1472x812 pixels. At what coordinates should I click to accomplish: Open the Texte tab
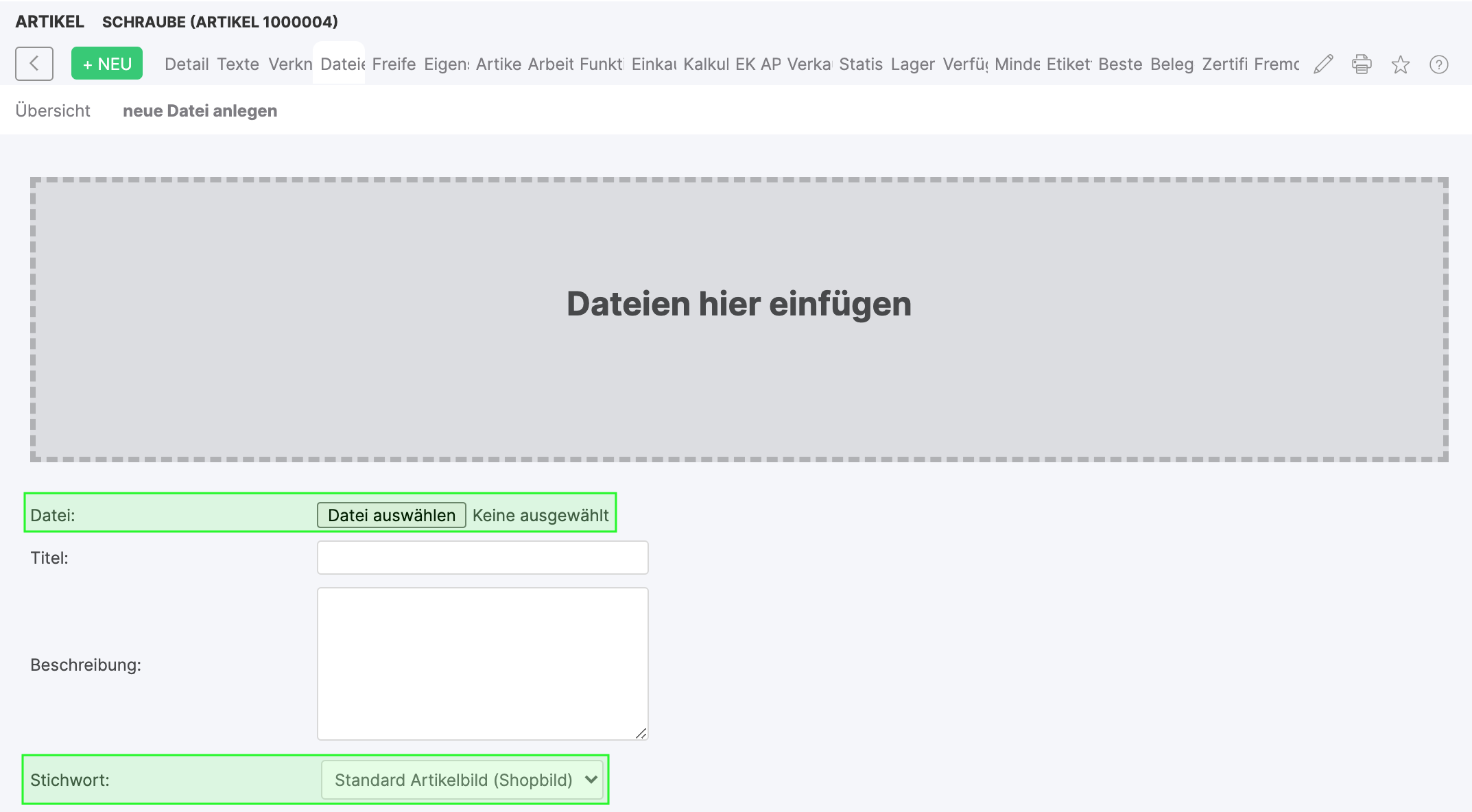point(238,64)
